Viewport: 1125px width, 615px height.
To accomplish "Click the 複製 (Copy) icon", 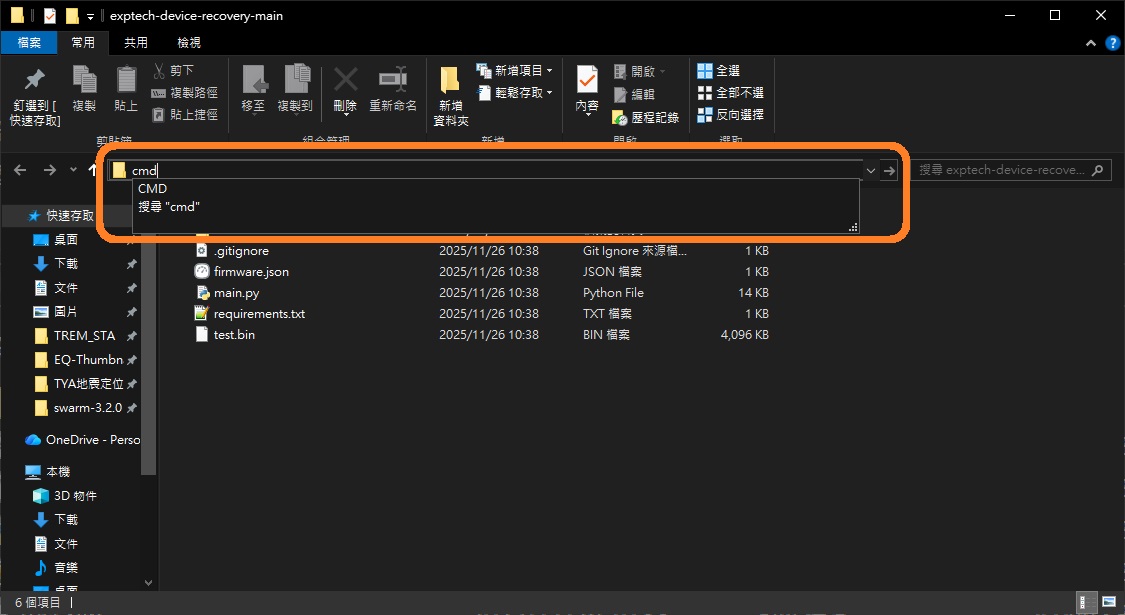I will [x=83, y=88].
